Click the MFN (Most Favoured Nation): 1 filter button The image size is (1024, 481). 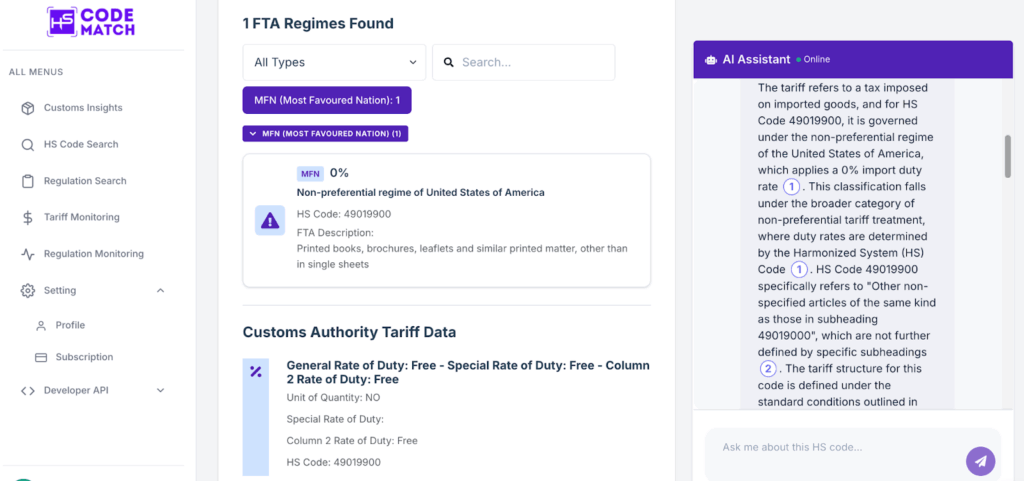pos(326,100)
